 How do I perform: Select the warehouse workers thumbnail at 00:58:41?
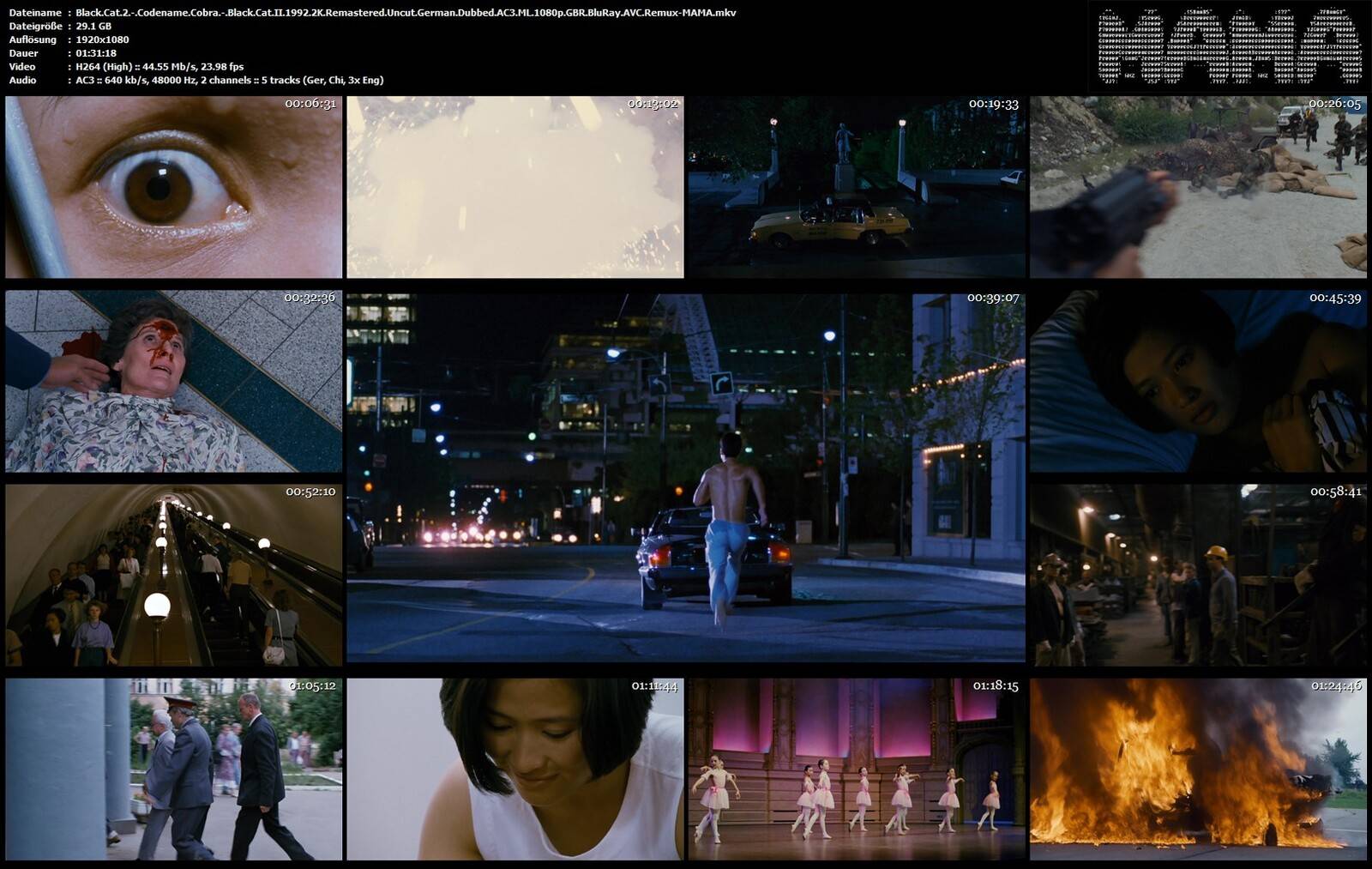[x=1198, y=575]
